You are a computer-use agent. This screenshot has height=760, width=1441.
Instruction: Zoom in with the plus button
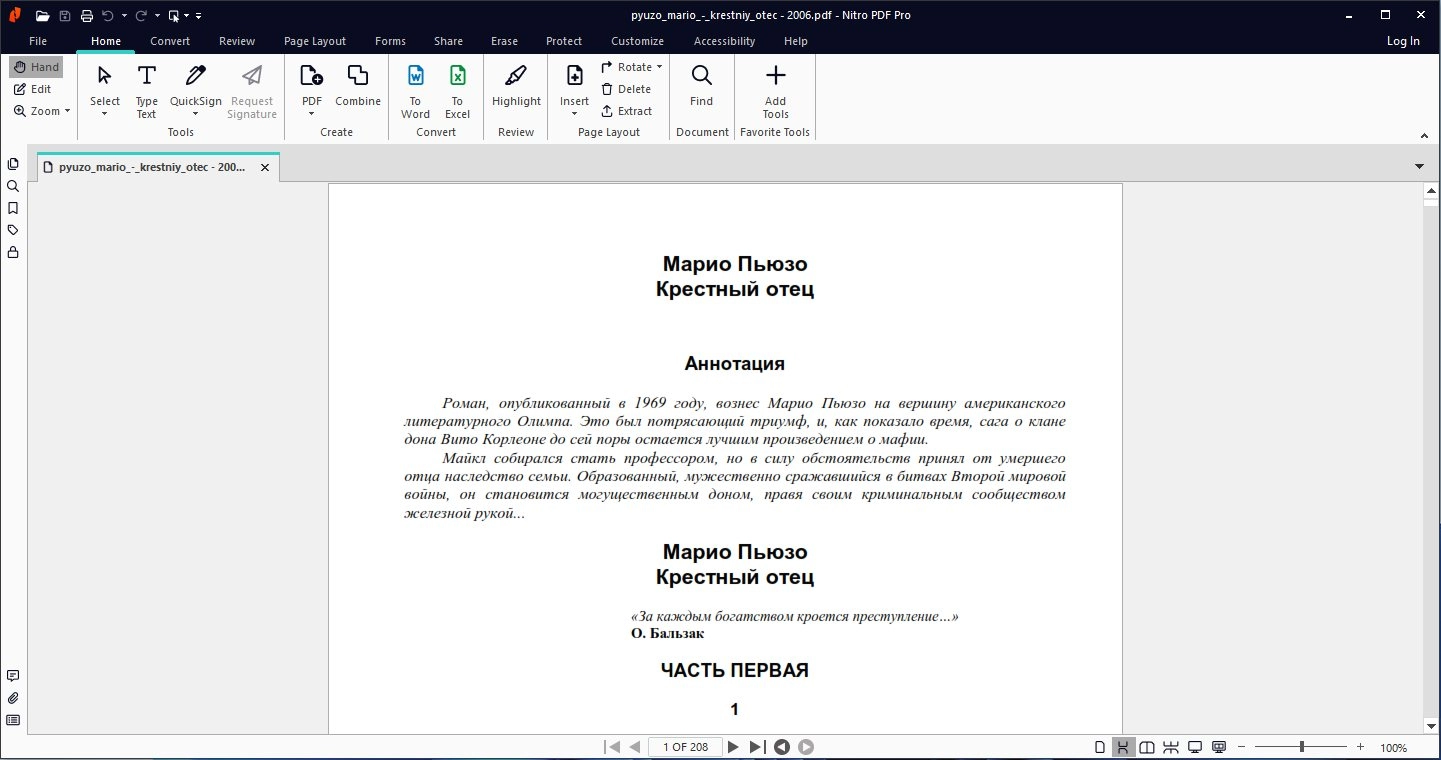[x=1360, y=747]
